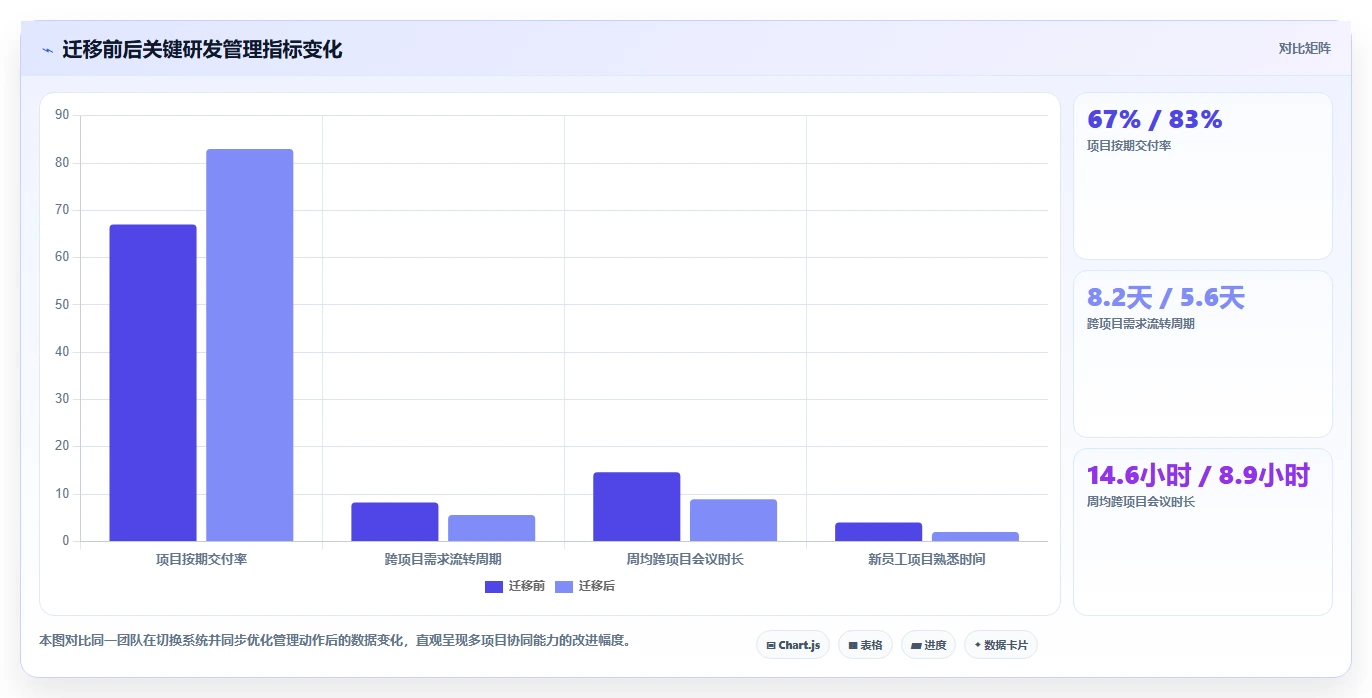The width and height of the screenshot is (1372, 698).
Task: Click the y-axis value 90
Action: (62, 115)
